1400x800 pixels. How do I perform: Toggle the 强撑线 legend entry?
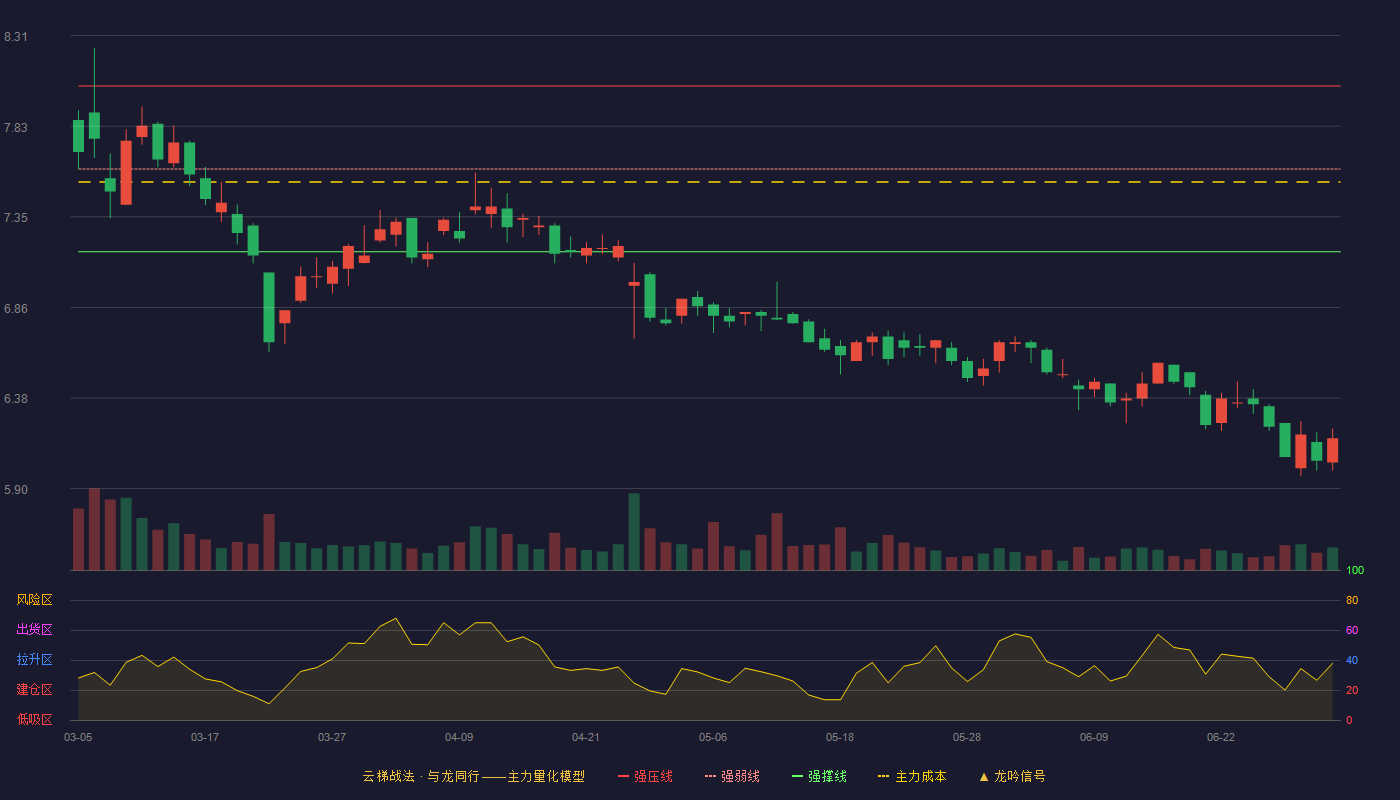[819, 776]
